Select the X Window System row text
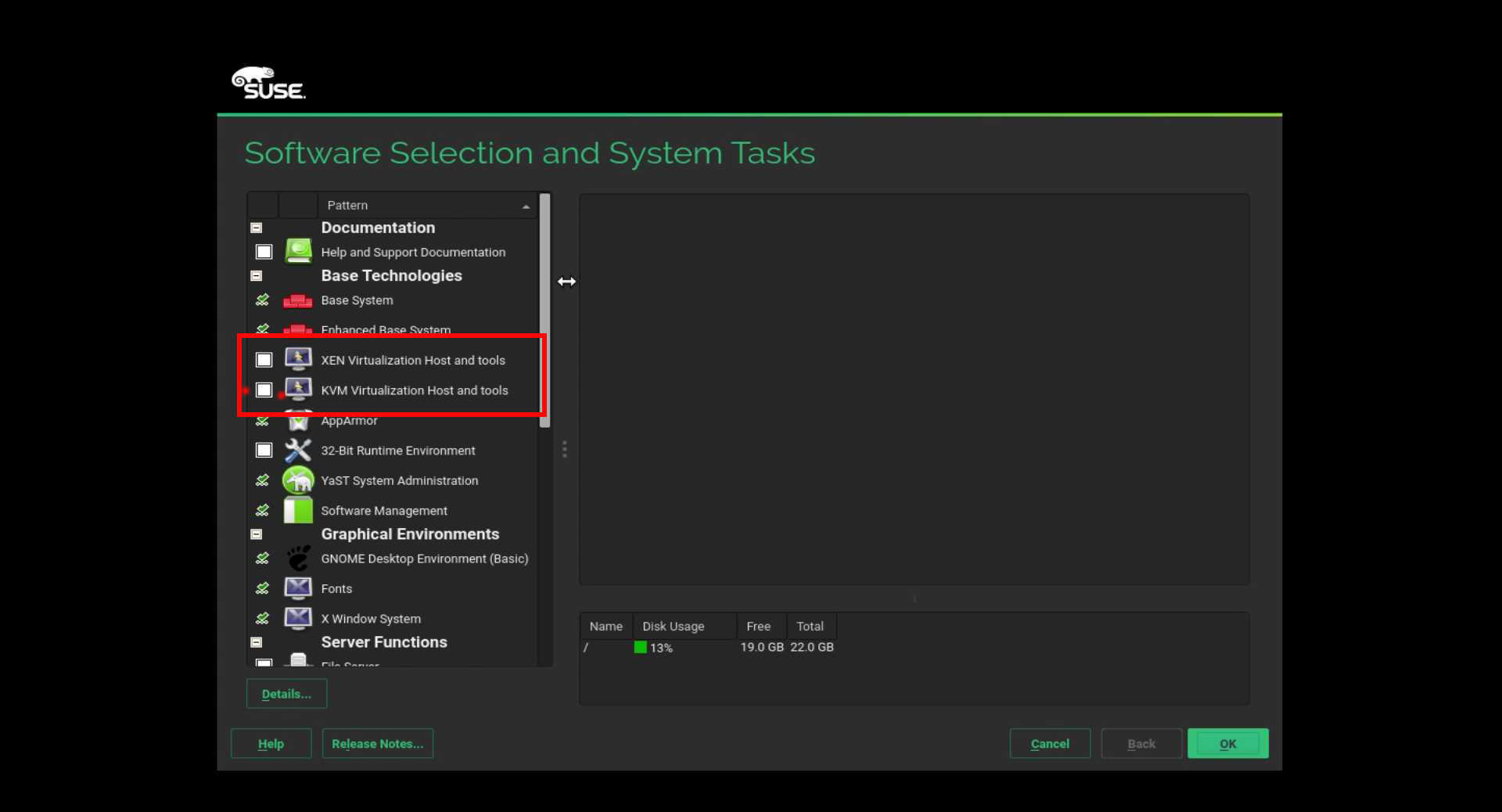 pos(371,619)
